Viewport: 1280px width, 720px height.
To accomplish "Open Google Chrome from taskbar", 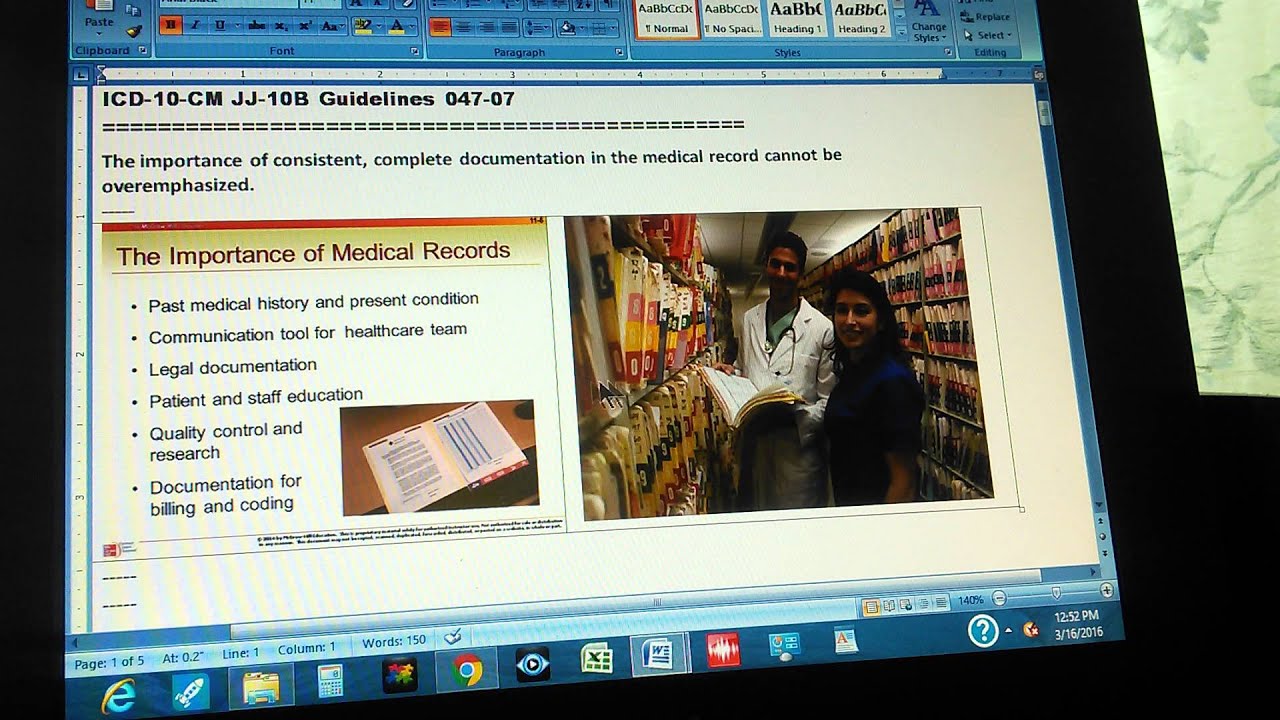I will coord(466,671).
